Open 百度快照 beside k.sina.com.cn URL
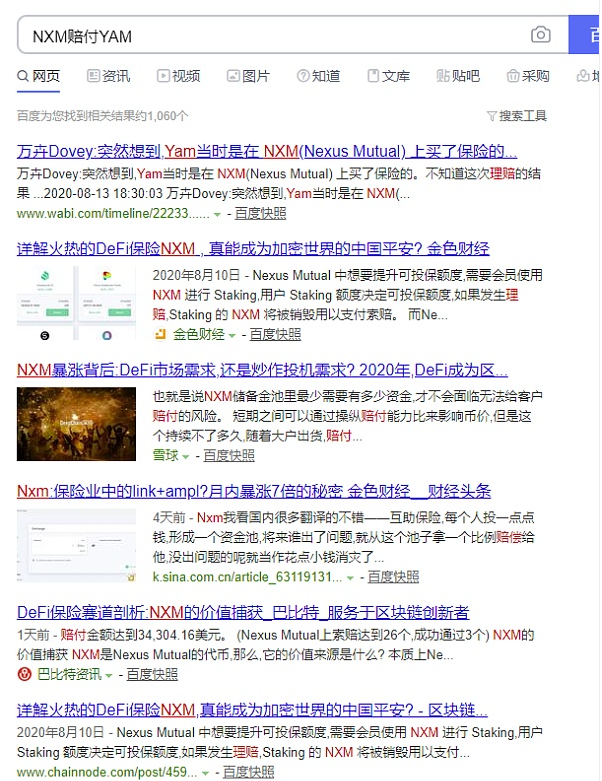The image size is (602, 781). (x=393, y=577)
